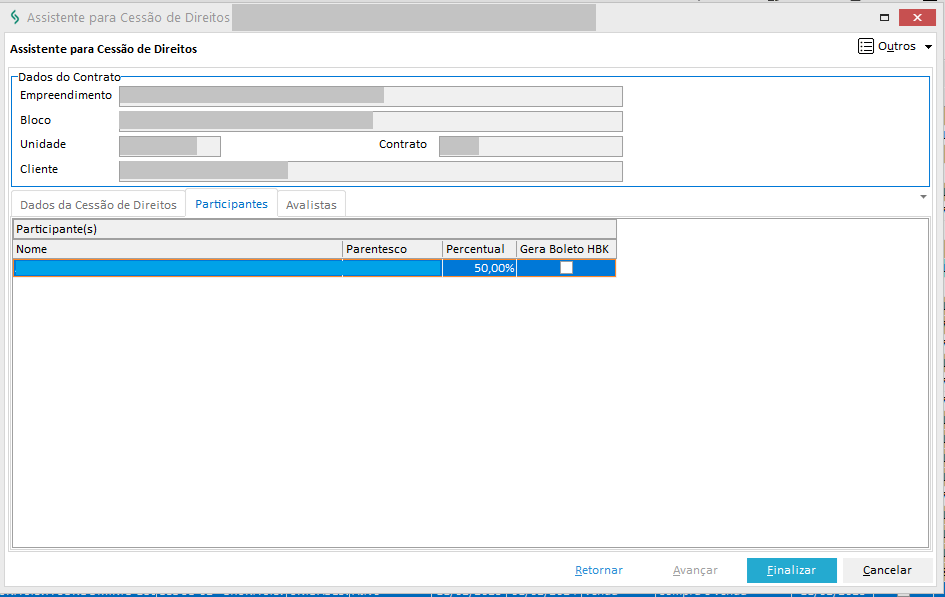Click the Percentual column header
Screen dimensions: 945x597
479,249
